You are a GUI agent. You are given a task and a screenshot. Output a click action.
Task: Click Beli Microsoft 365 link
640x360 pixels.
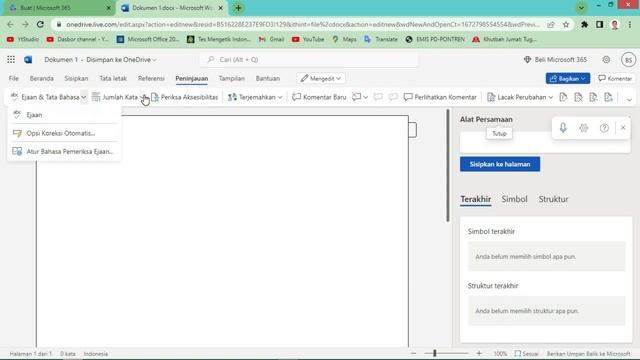click(x=556, y=60)
